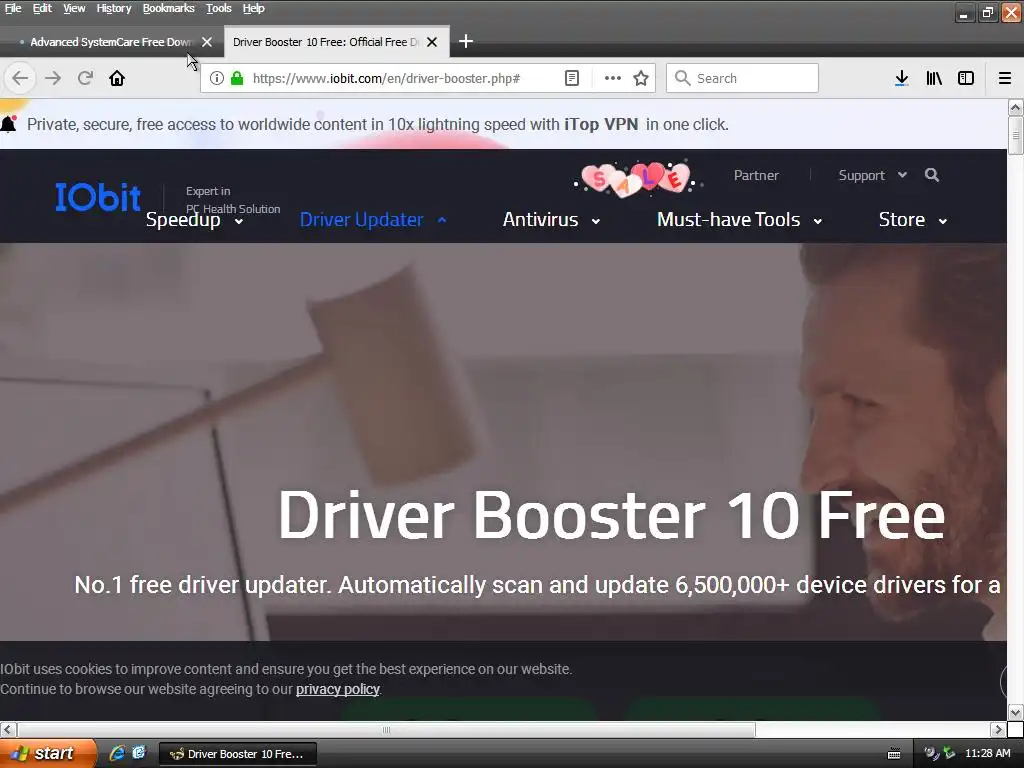Click the vertical scrollbar up arrow
The height and width of the screenshot is (768, 1024).
(x=1015, y=108)
